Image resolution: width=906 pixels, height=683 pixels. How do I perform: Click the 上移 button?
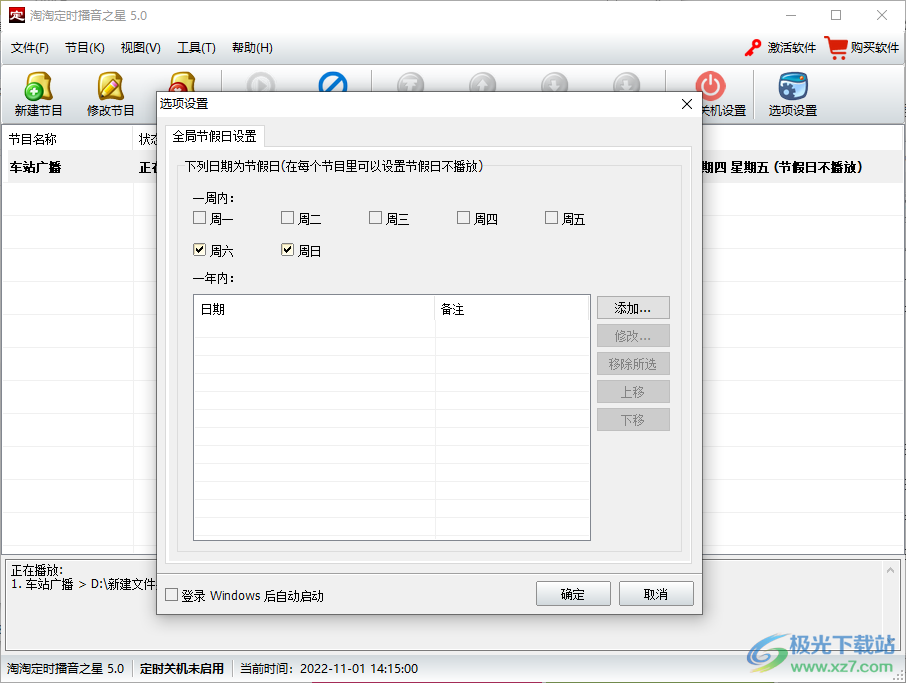pyautogui.click(x=633, y=392)
